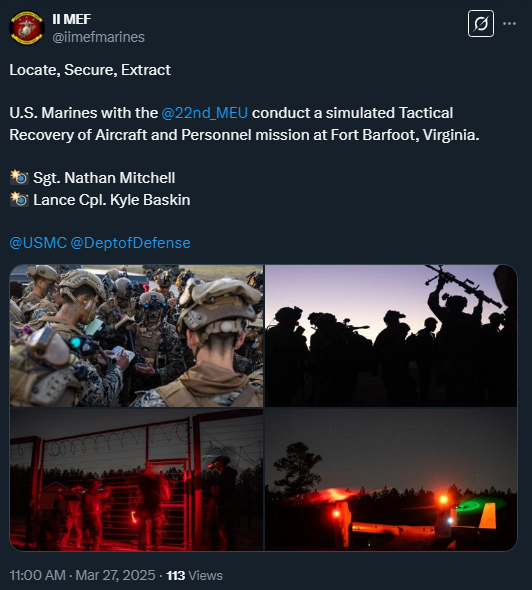Open the Grok slash-circle icon

tap(480, 24)
